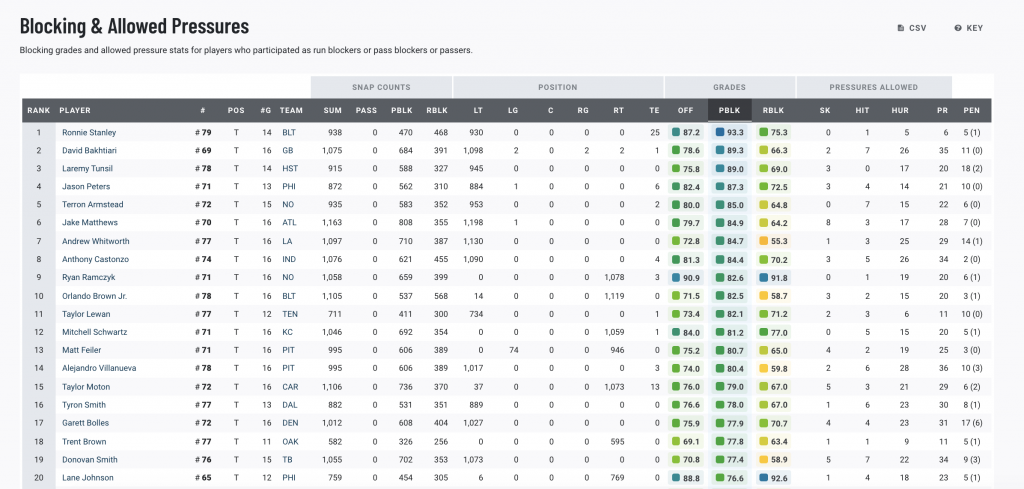Sort by SK sacks allowed column

(x=824, y=110)
